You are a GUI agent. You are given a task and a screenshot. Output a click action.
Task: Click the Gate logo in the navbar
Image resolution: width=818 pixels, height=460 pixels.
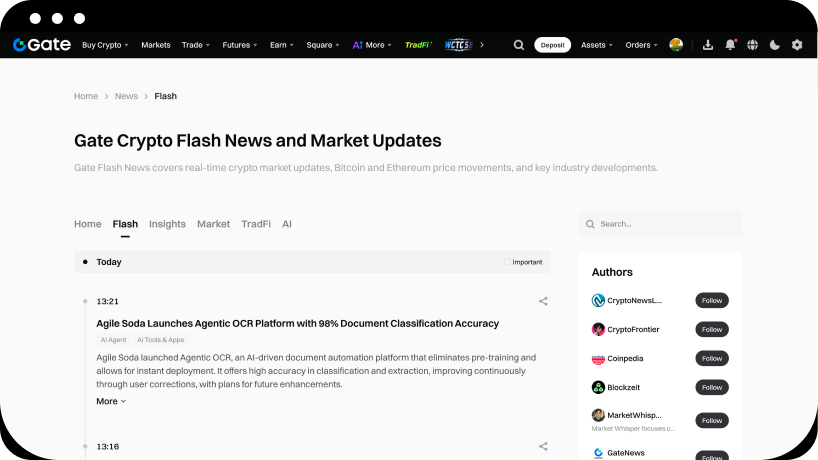[41, 45]
